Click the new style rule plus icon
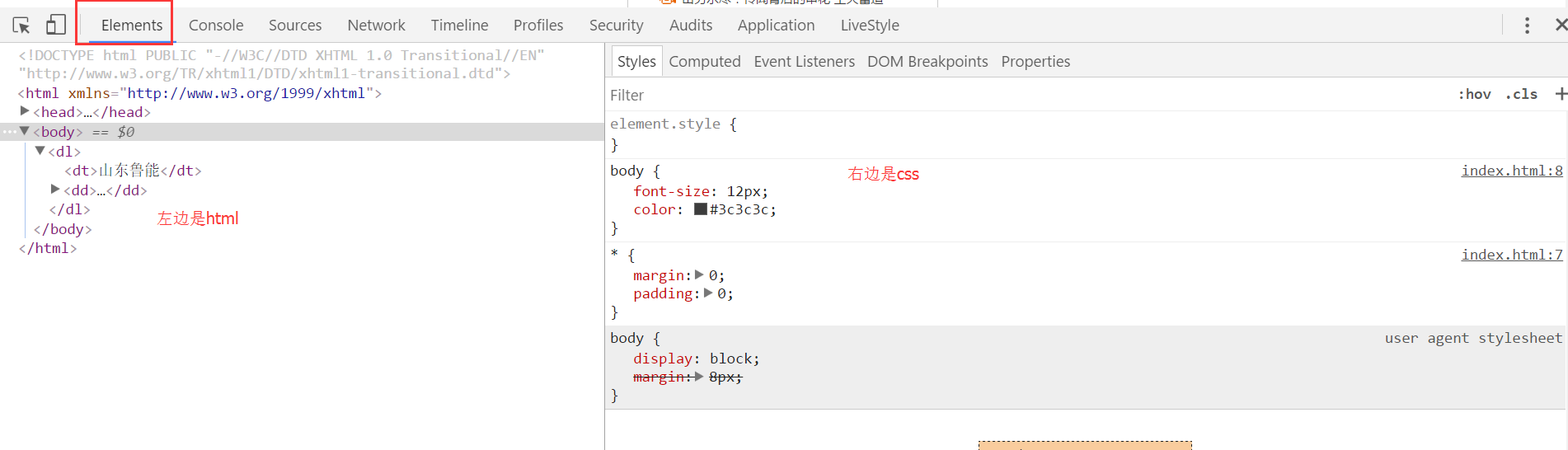The width and height of the screenshot is (1568, 450). (x=1560, y=94)
